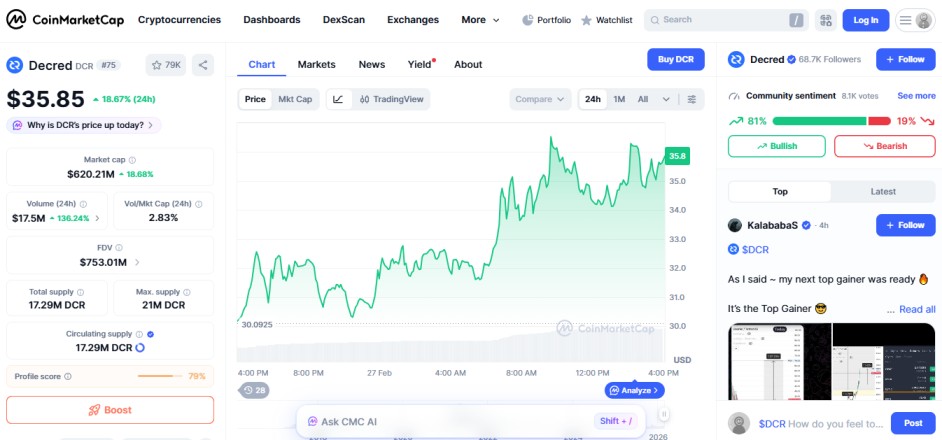Viewport: 942px width, 440px height.
Task: Click the share icon next to Decred
Action: coord(203,65)
